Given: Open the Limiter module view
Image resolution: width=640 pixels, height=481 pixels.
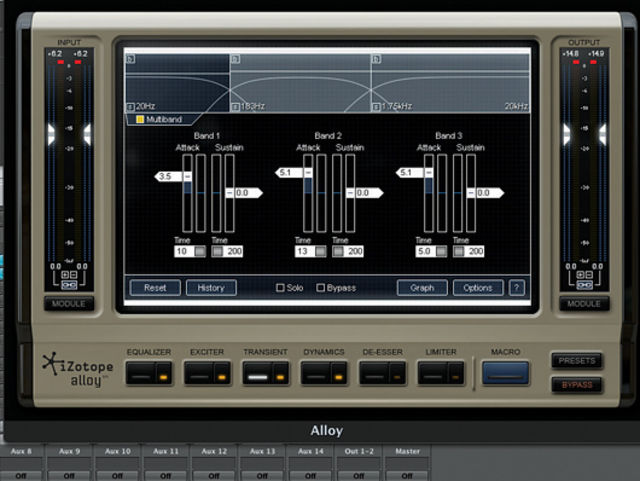Looking at the screenshot, I should pos(433,373).
